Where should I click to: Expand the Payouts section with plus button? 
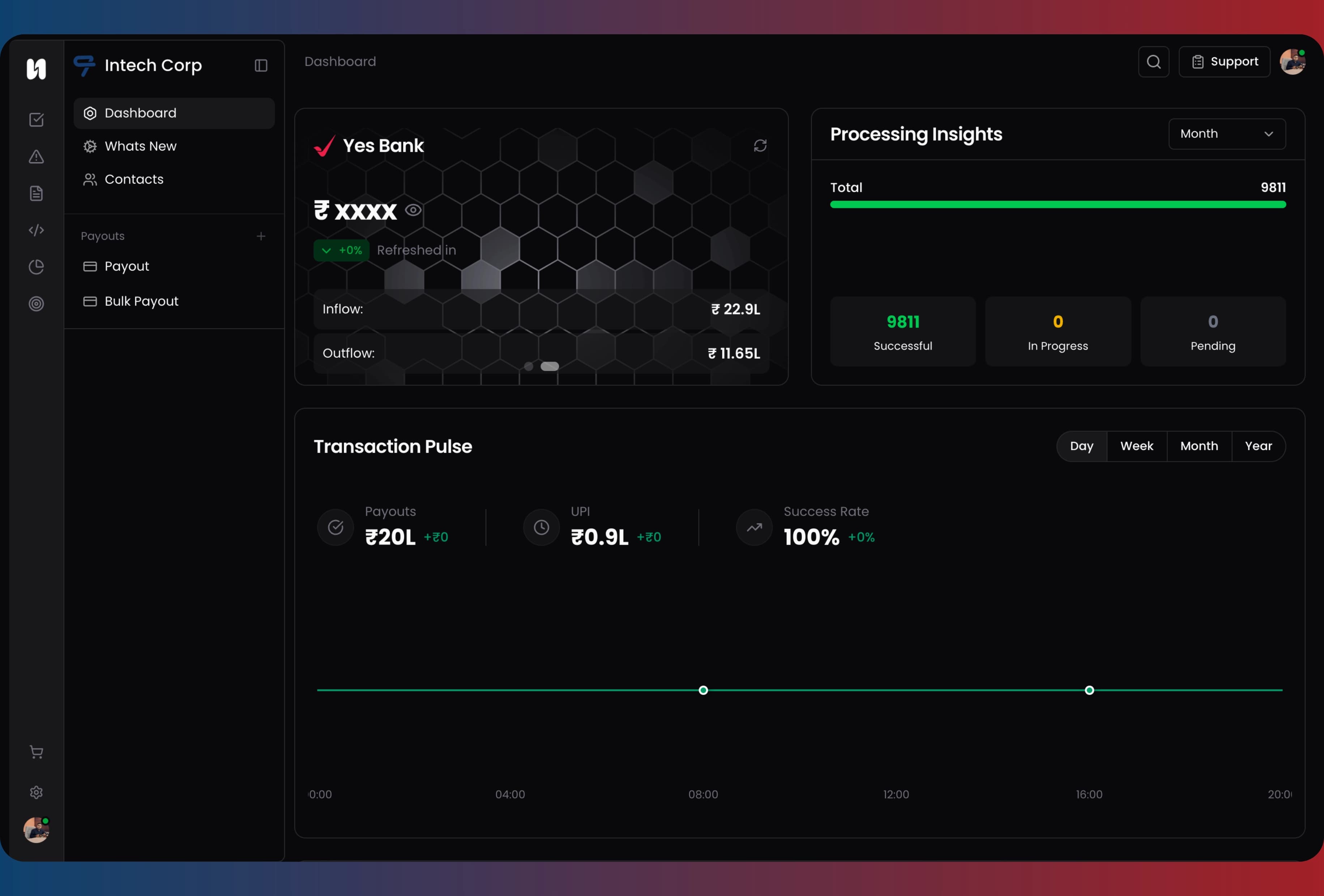[261, 236]
